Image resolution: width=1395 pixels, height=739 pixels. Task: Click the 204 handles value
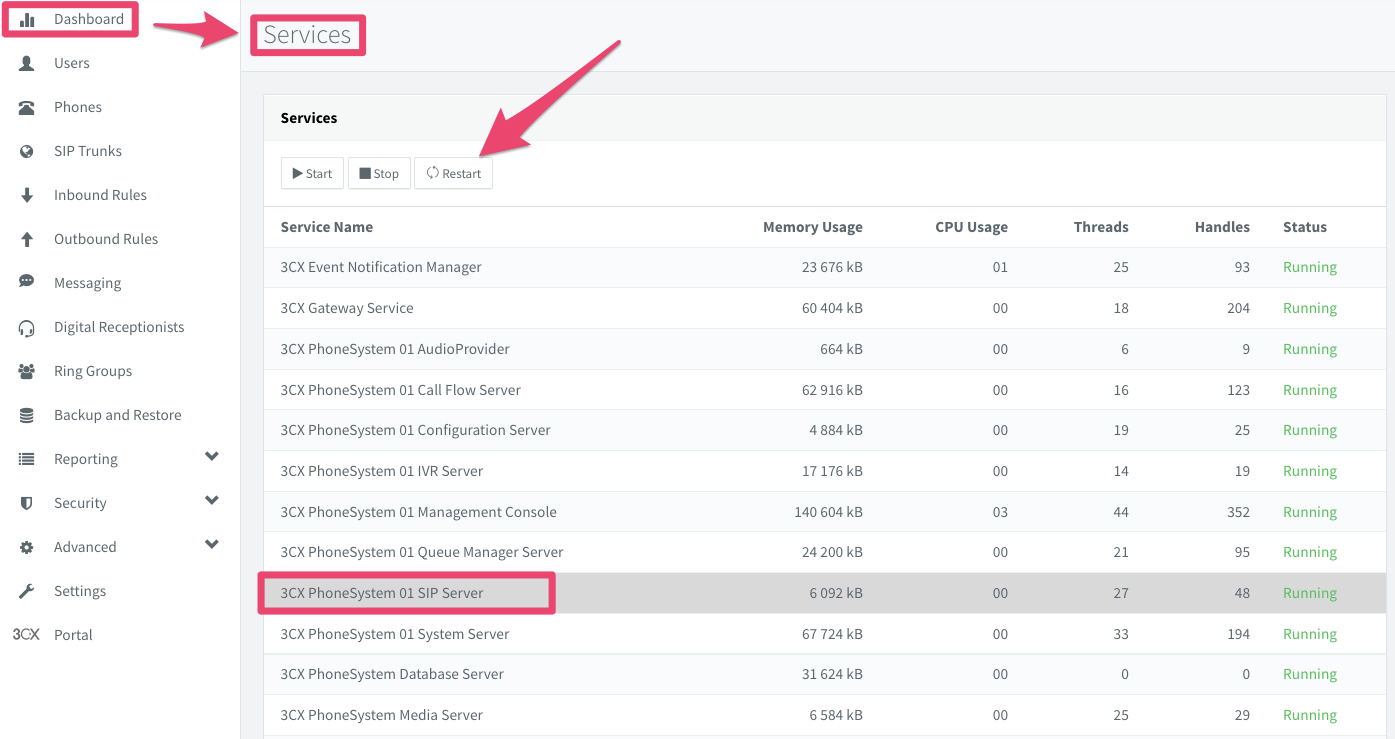click(x=1238, y=308)
